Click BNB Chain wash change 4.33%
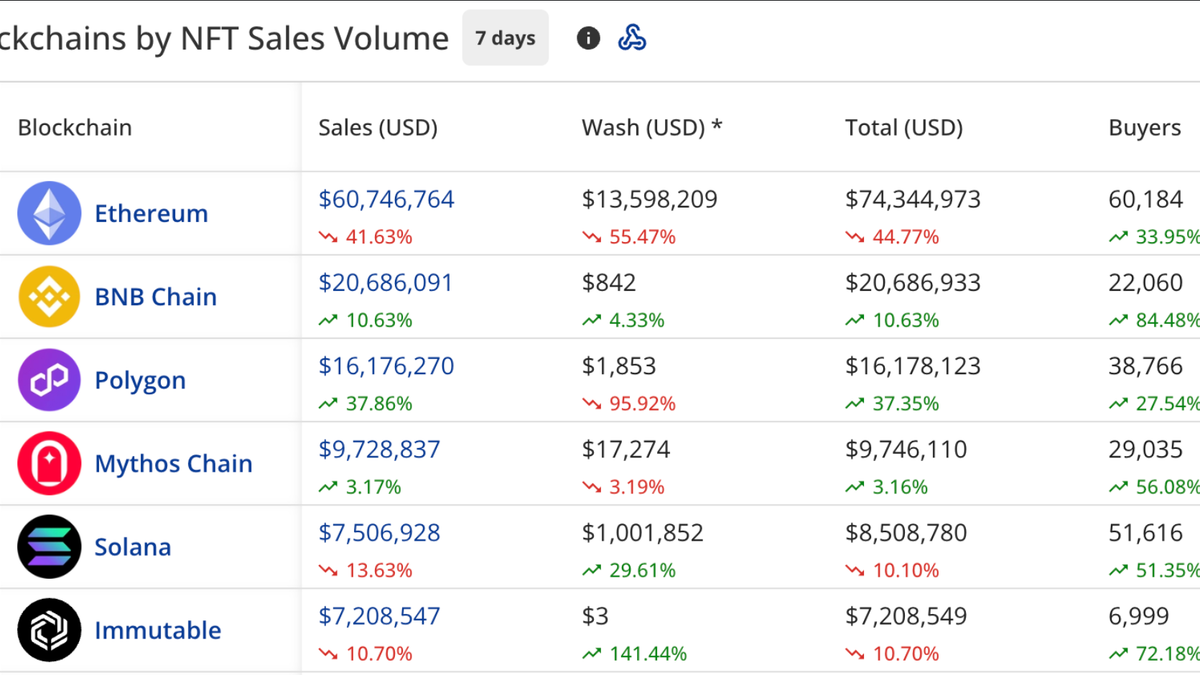The width and height of the screenshot is (1200, 675). pyautogui.click(x=624, y=320)
